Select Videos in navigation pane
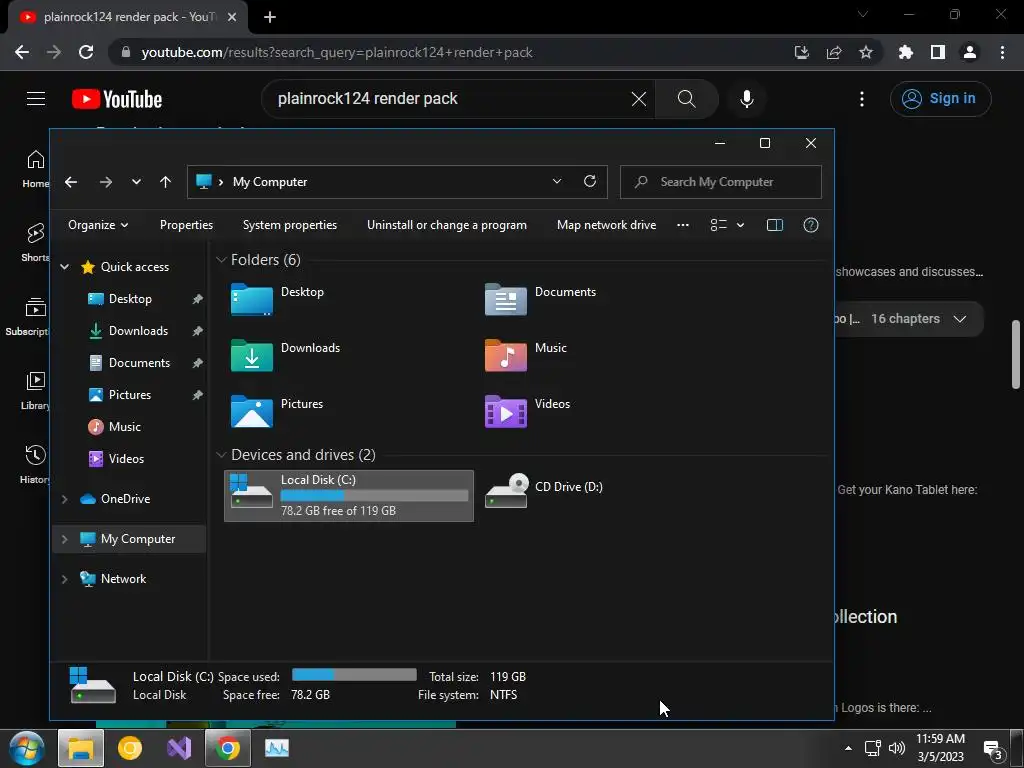The width and height of the screenshot is (1024, 768). click(x=126, y=458)
